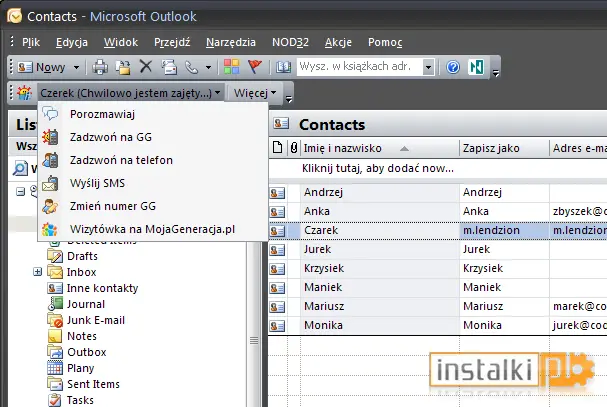This screenshot has width=607, height=407.
Task: Open help with the blue question icon
Action: [453, 67]
